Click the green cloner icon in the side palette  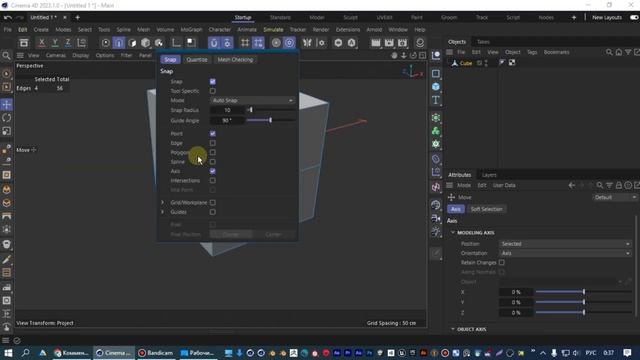(x=436, y=131)
